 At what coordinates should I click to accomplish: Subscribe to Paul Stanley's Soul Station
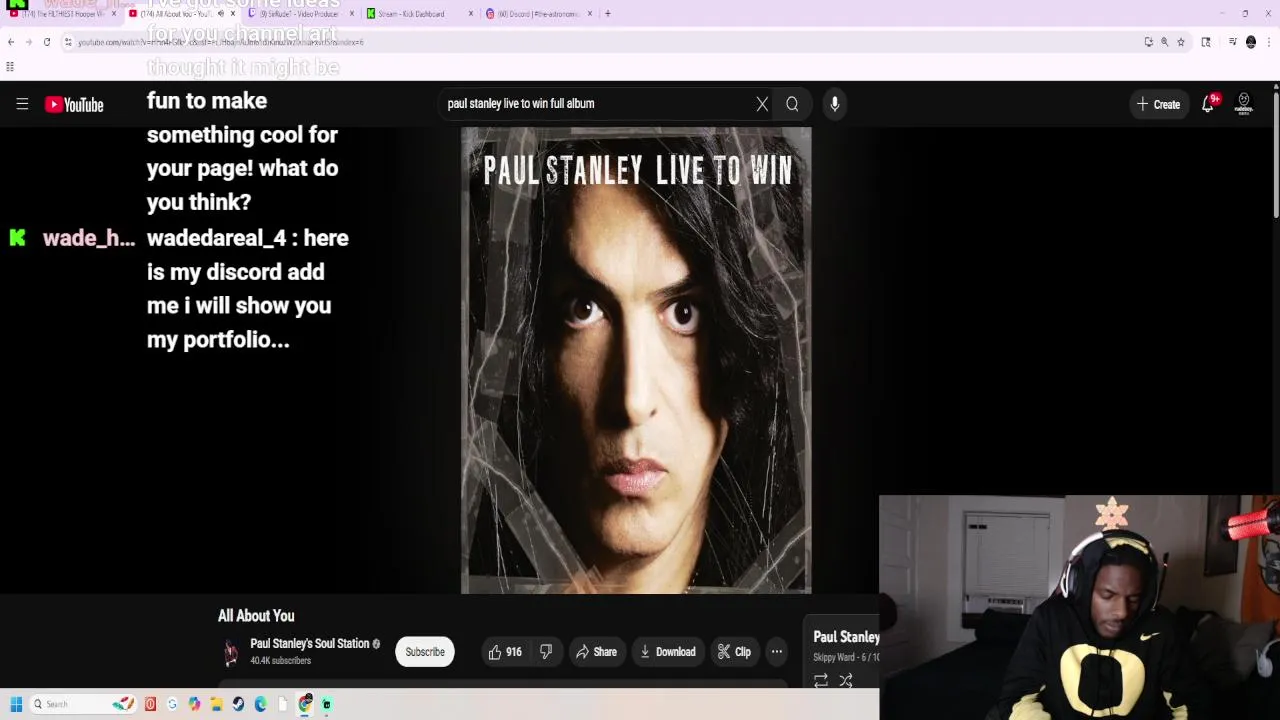click(425, 652)
